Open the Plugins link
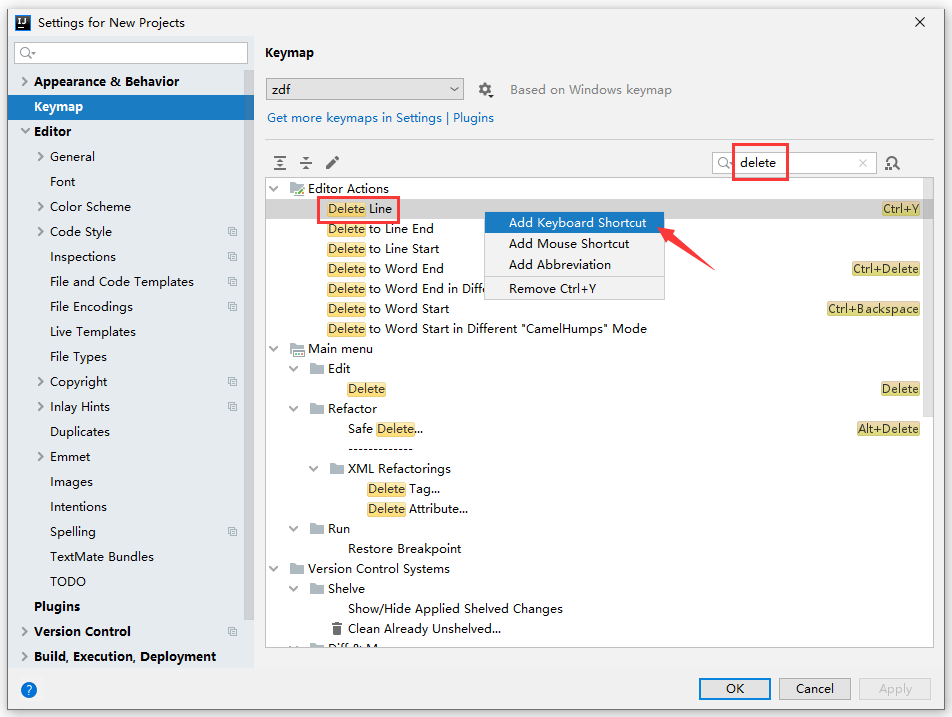This screenshot has width=952, height=717. pos(473,117)
